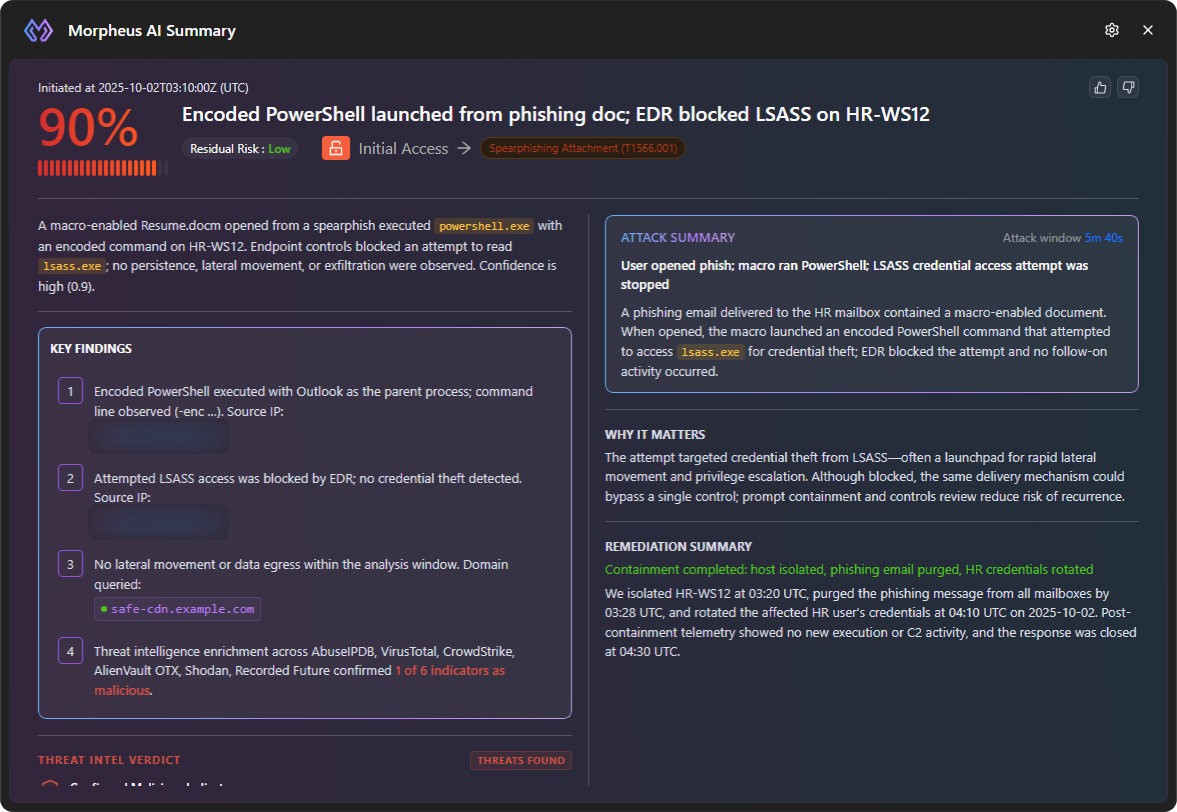Open settings via the gear icon
The width and height of the screenshot is (1177, 812).
[1112, 30]
